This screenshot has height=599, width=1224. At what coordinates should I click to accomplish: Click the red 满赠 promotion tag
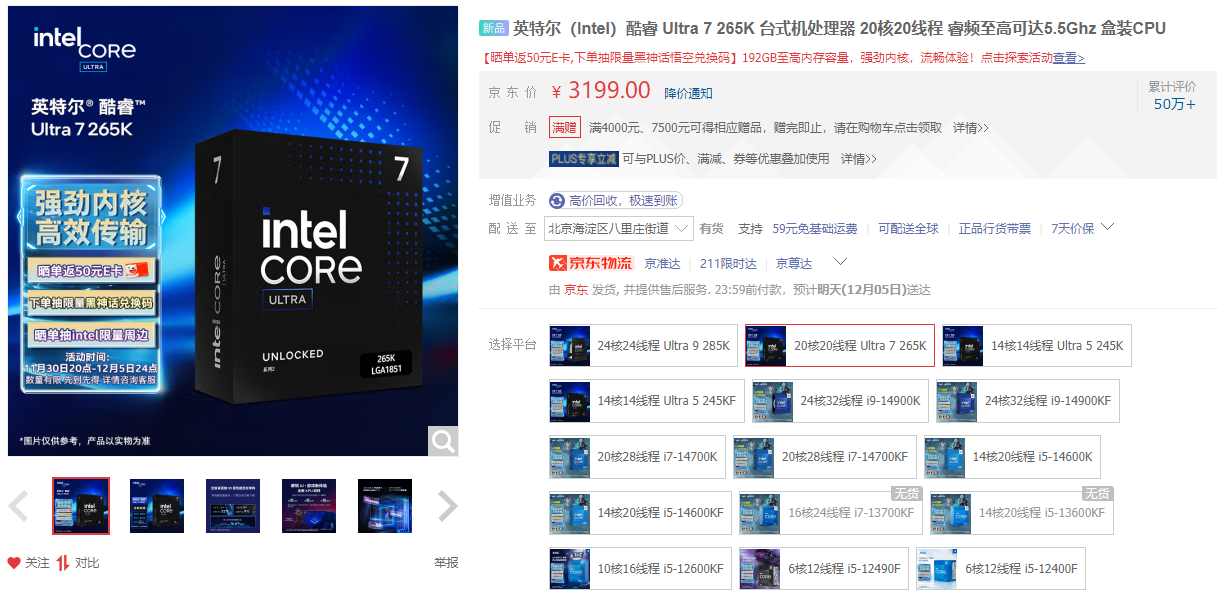coord(564,128)
